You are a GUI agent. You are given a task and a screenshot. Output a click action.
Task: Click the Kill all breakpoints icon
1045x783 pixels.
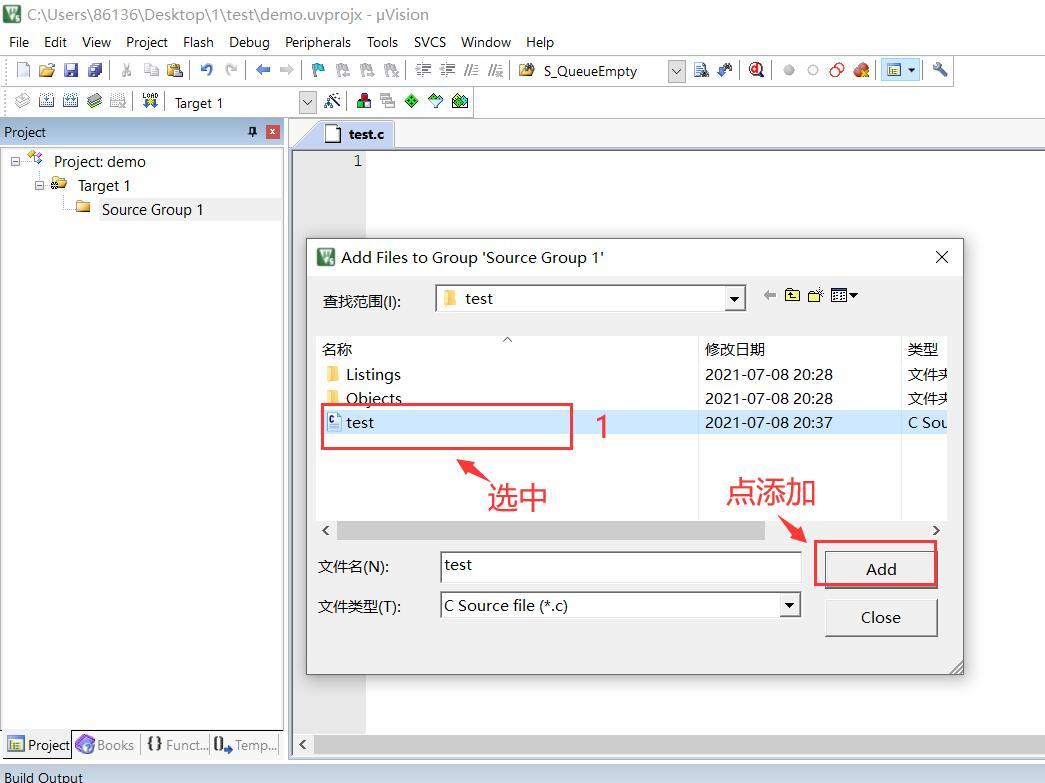coord(861,70)
